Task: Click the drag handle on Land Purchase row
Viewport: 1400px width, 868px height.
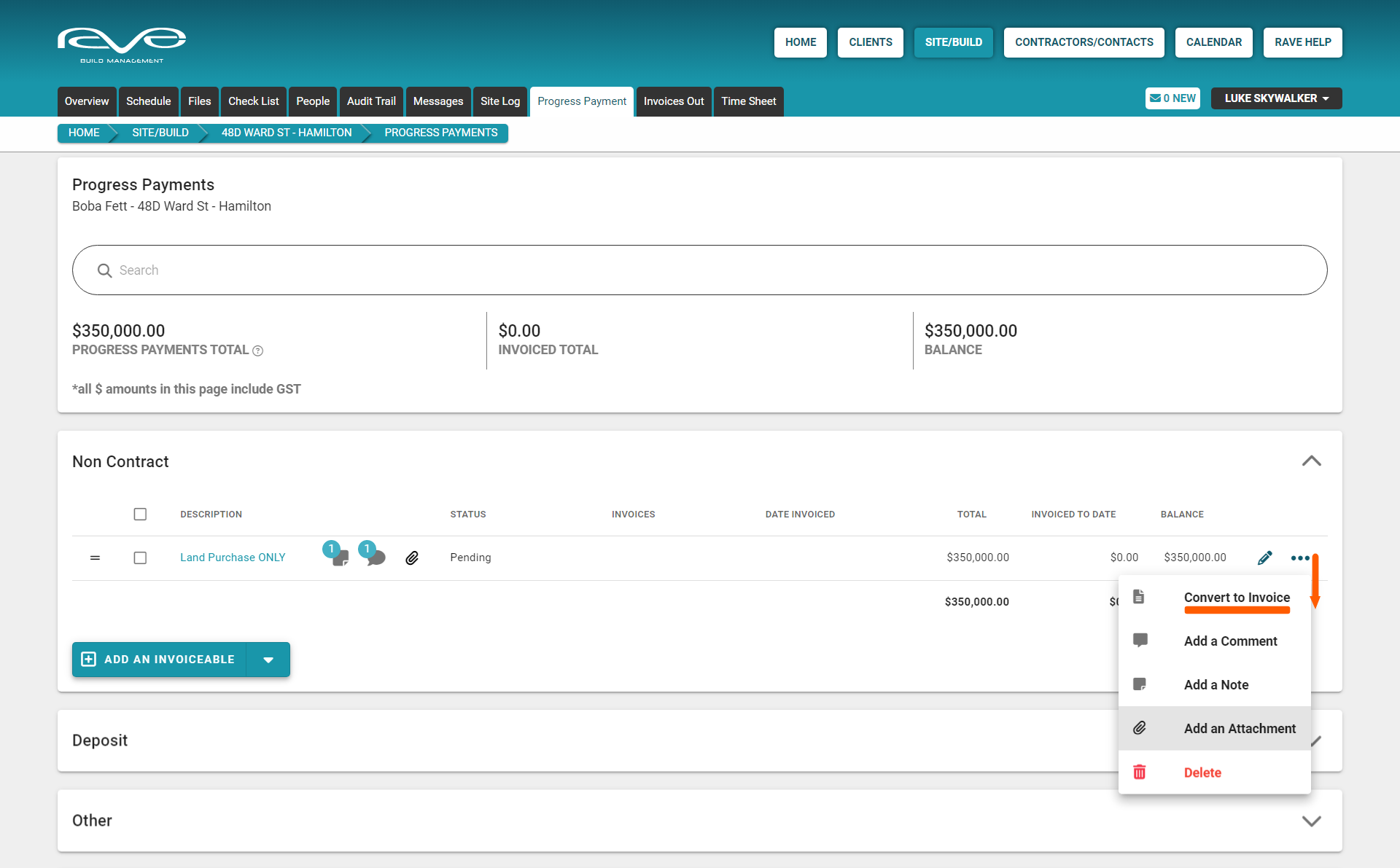Action: point(95,558)
